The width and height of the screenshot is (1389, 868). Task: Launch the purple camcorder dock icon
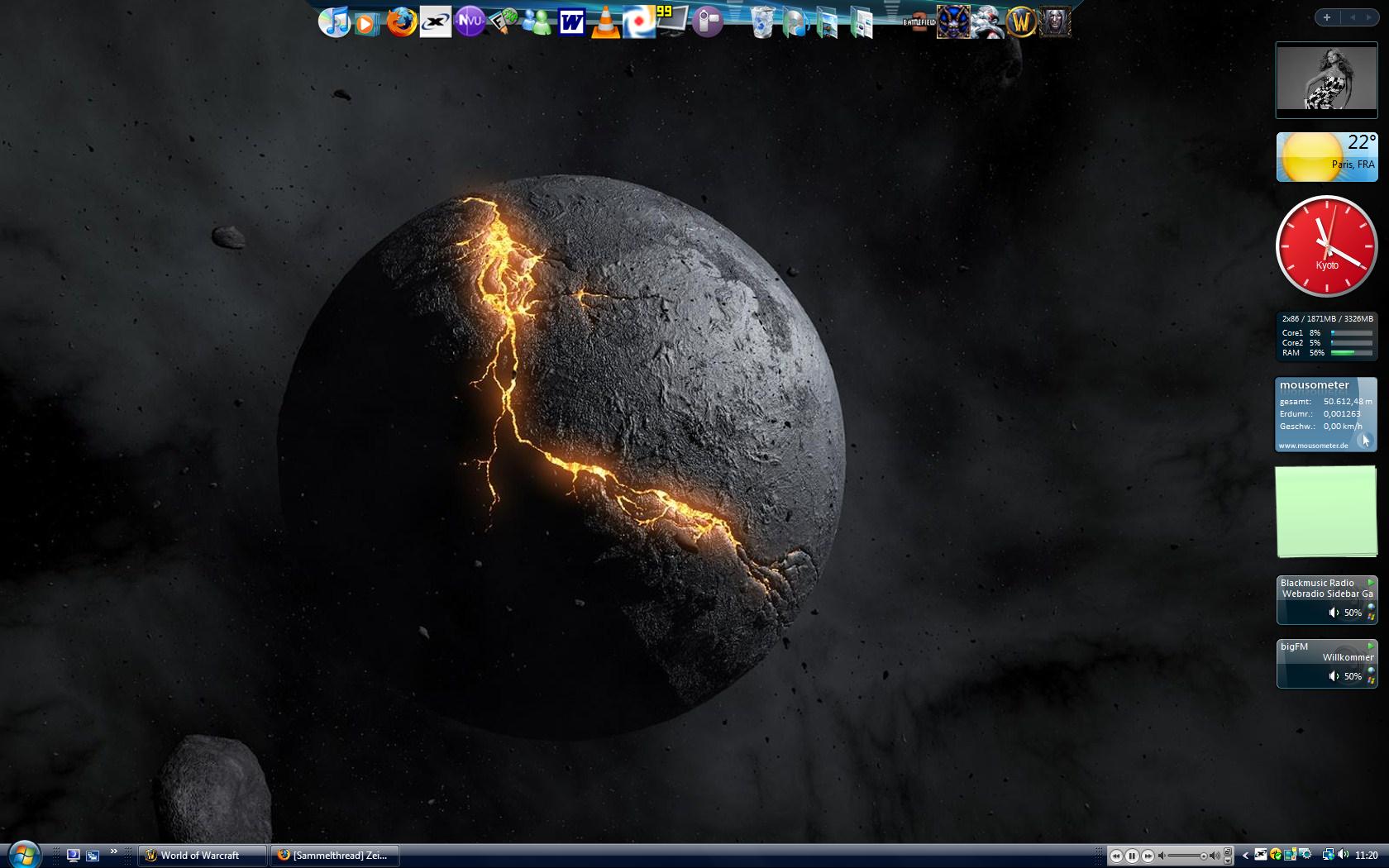707,22
